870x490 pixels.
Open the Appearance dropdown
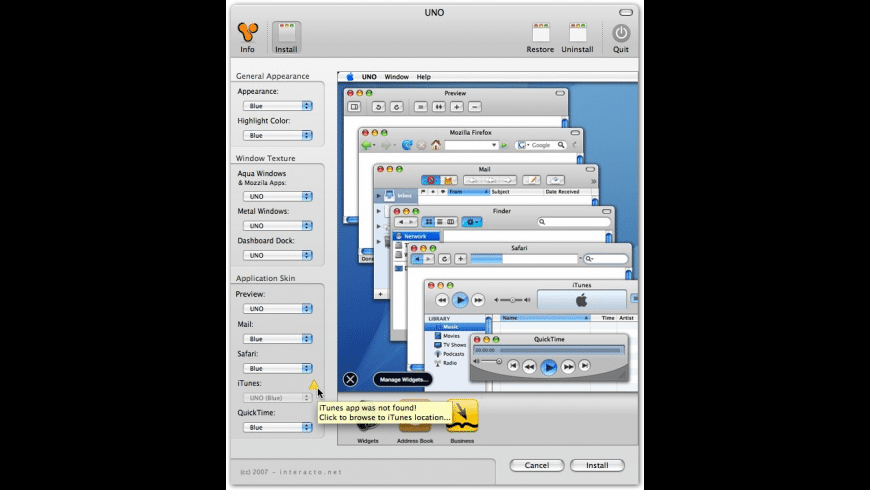point(277,105)
